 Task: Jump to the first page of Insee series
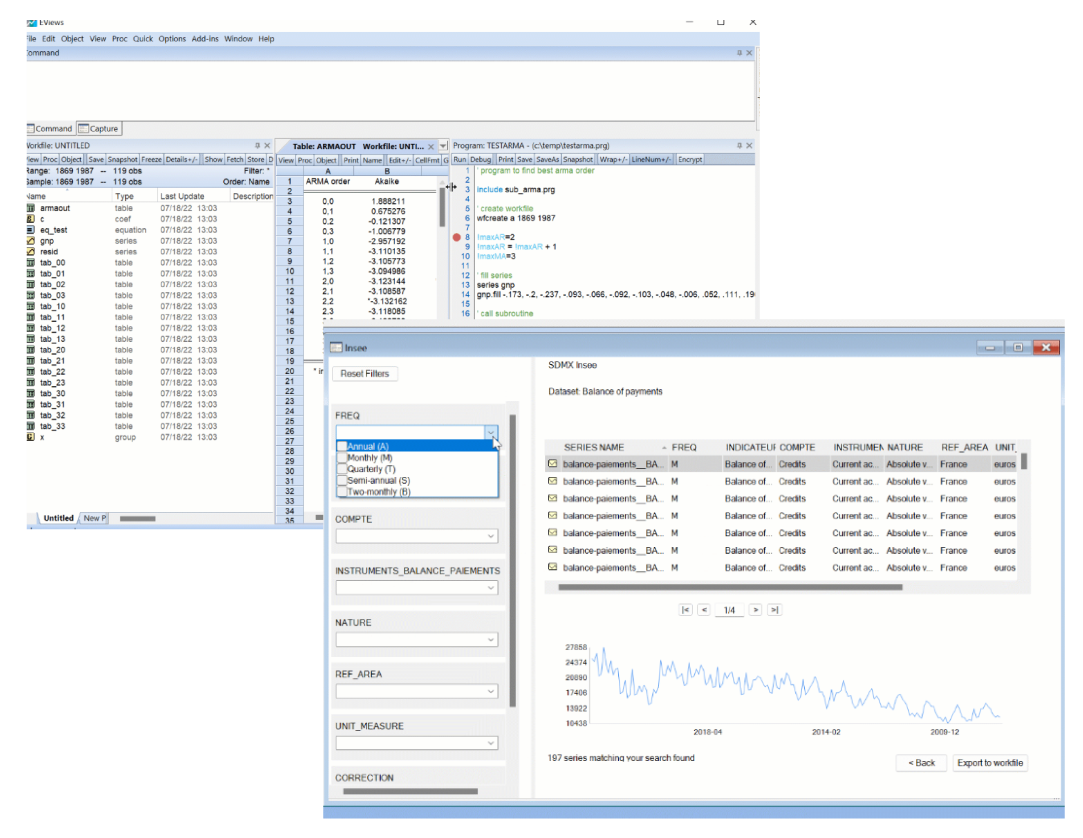click(x=686, y=610)
